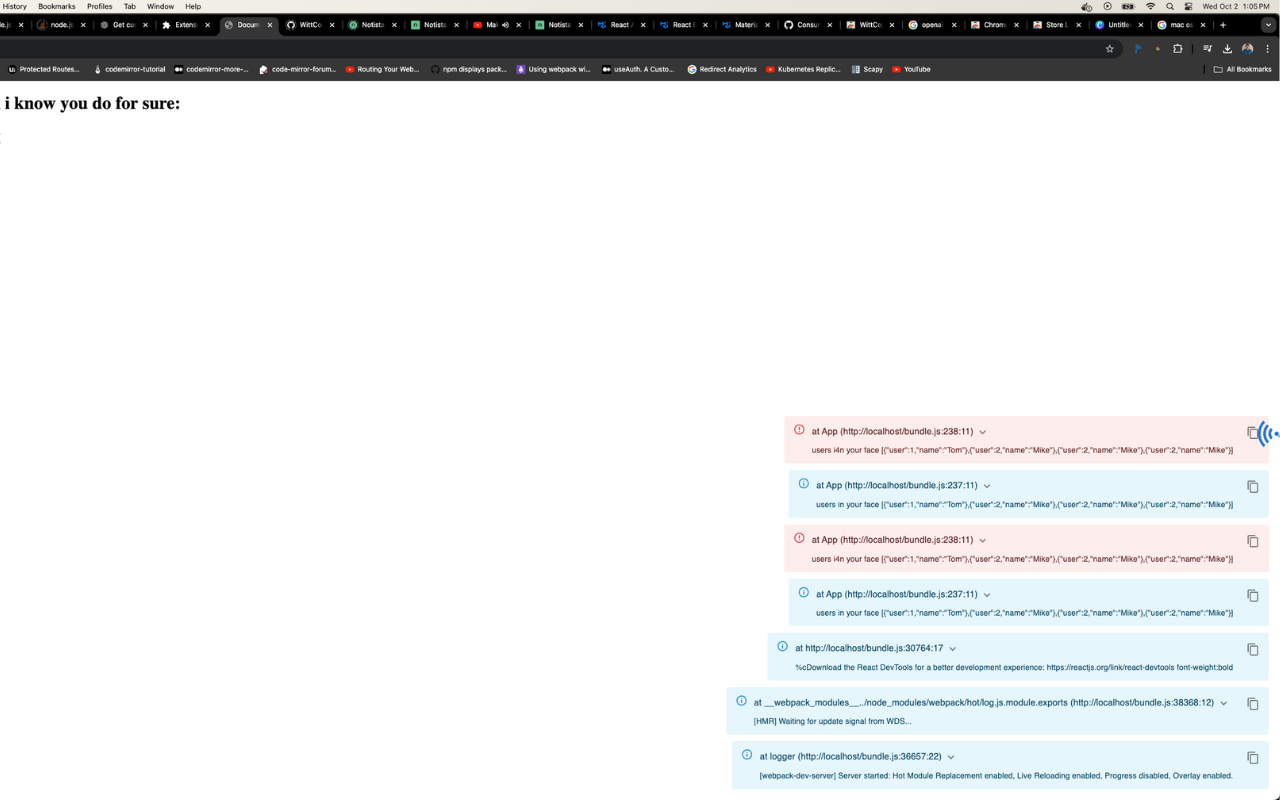Open Chrome's Downloads icon in the toolbar
1280x800 pixels.
tap(1227, 48)
